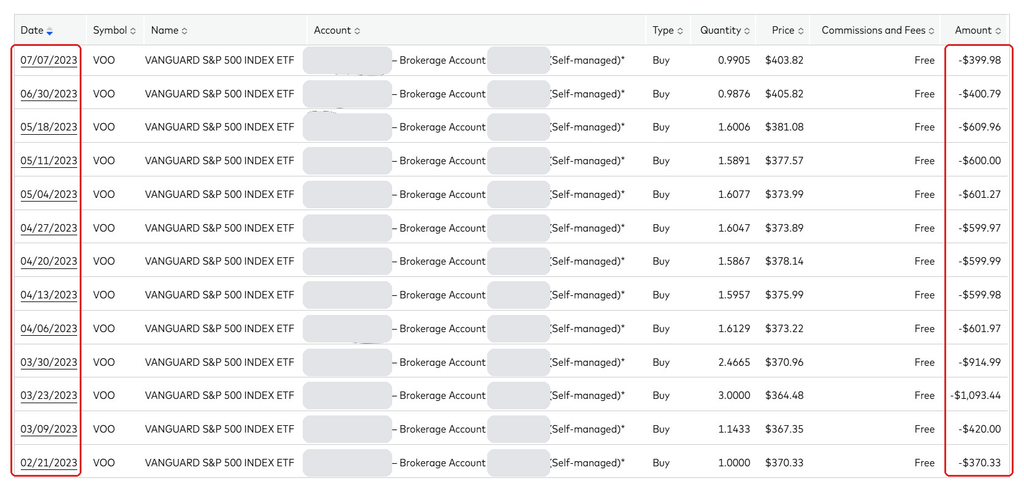Click the $373.22 price cell
This screenshot has width=1024, height=492.
click(x=784, y=329)
